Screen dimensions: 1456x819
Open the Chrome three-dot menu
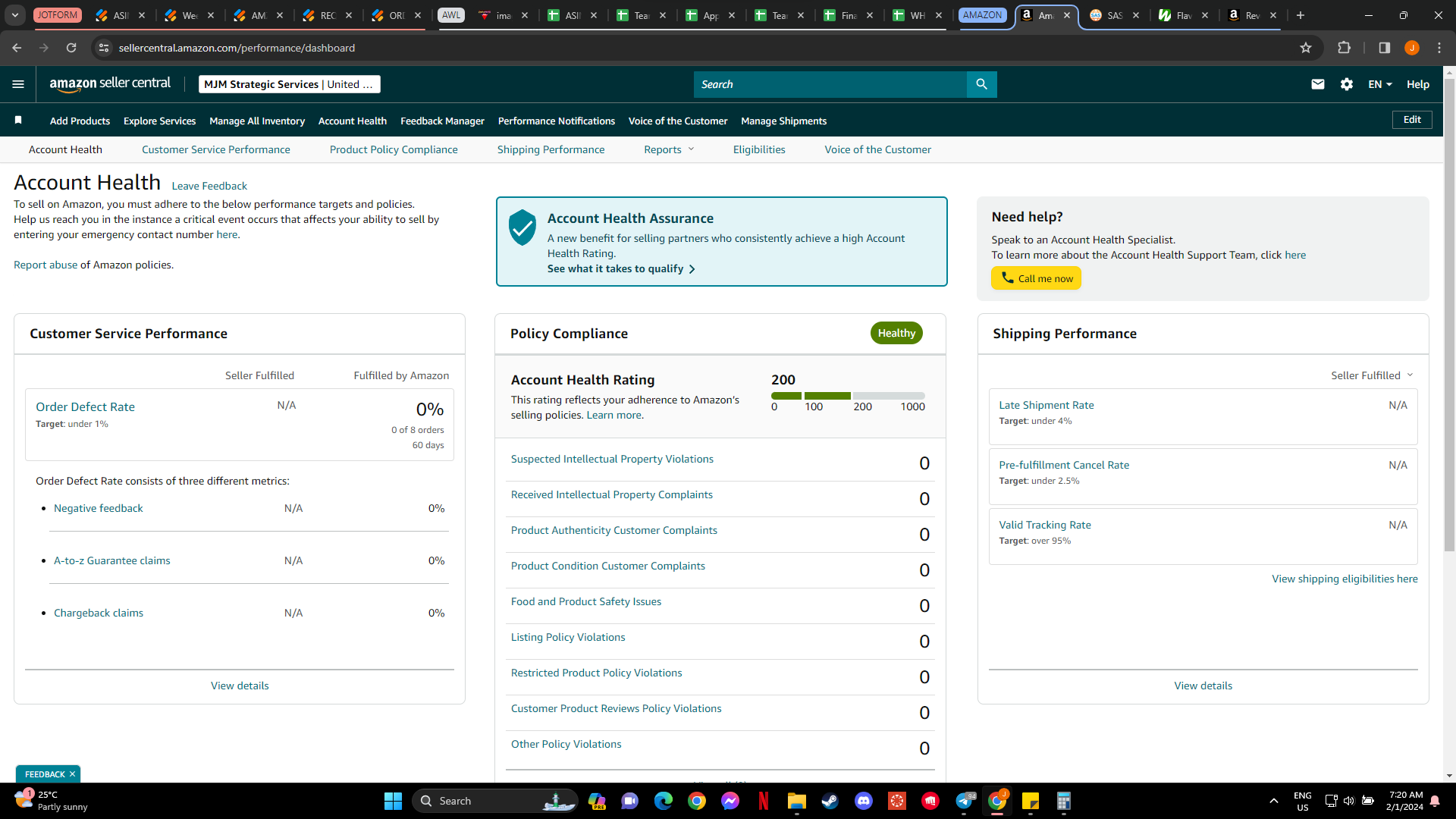[x=1439, y=48]
